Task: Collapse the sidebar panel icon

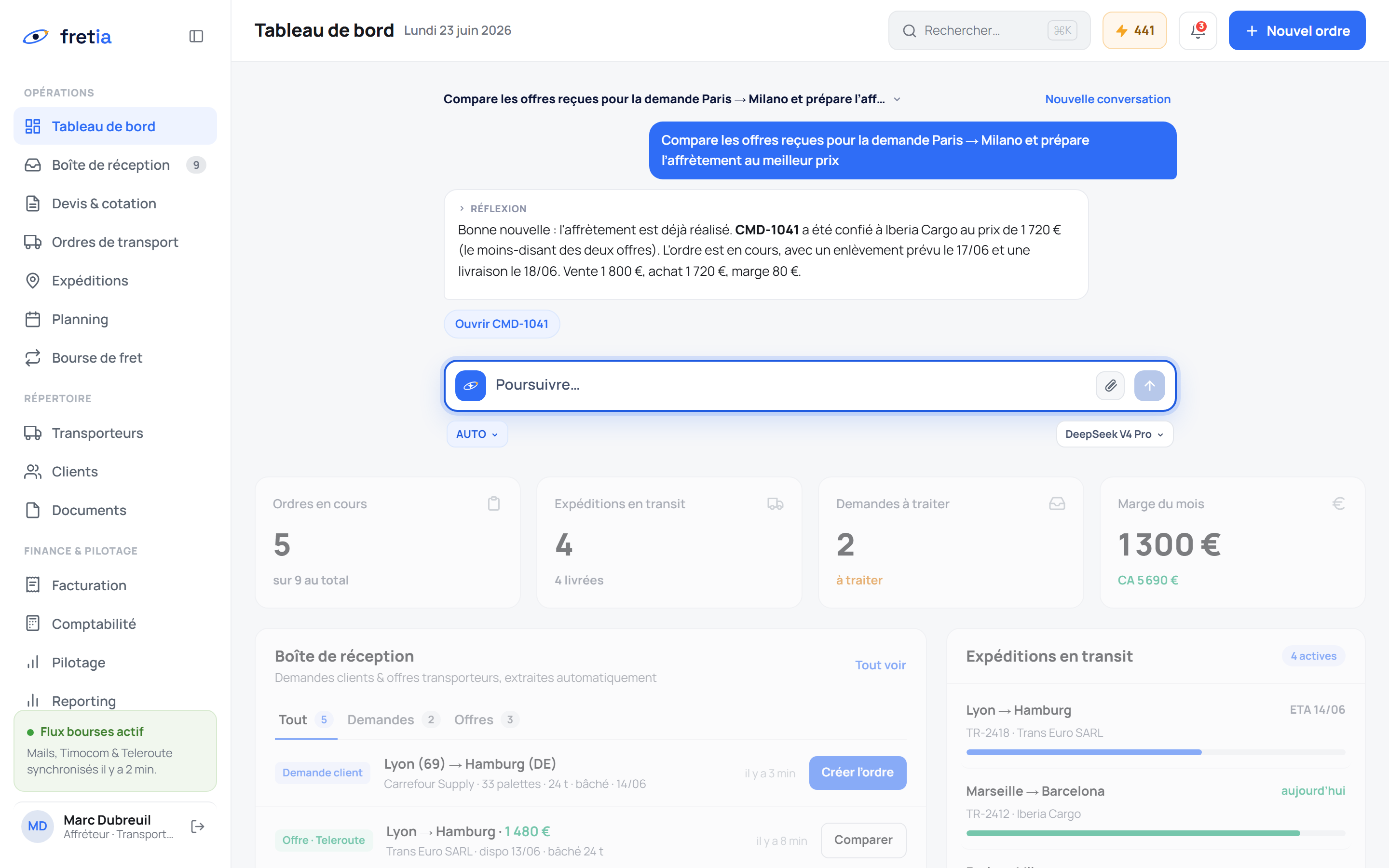Action: [196, 36]
